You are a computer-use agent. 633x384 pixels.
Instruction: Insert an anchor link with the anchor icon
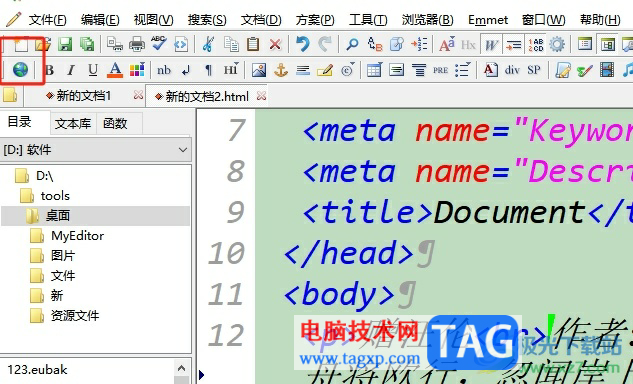point(281,70)
